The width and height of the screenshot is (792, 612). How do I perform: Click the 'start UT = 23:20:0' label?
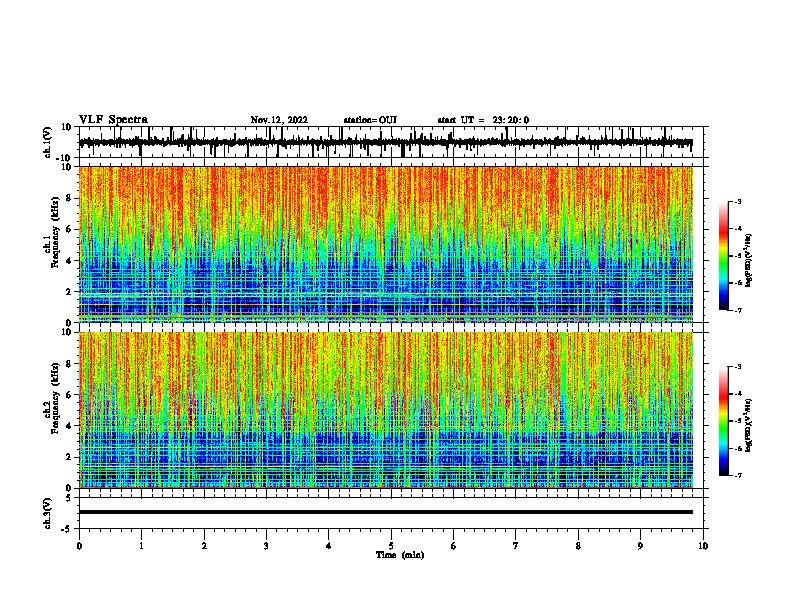(483, 120)
